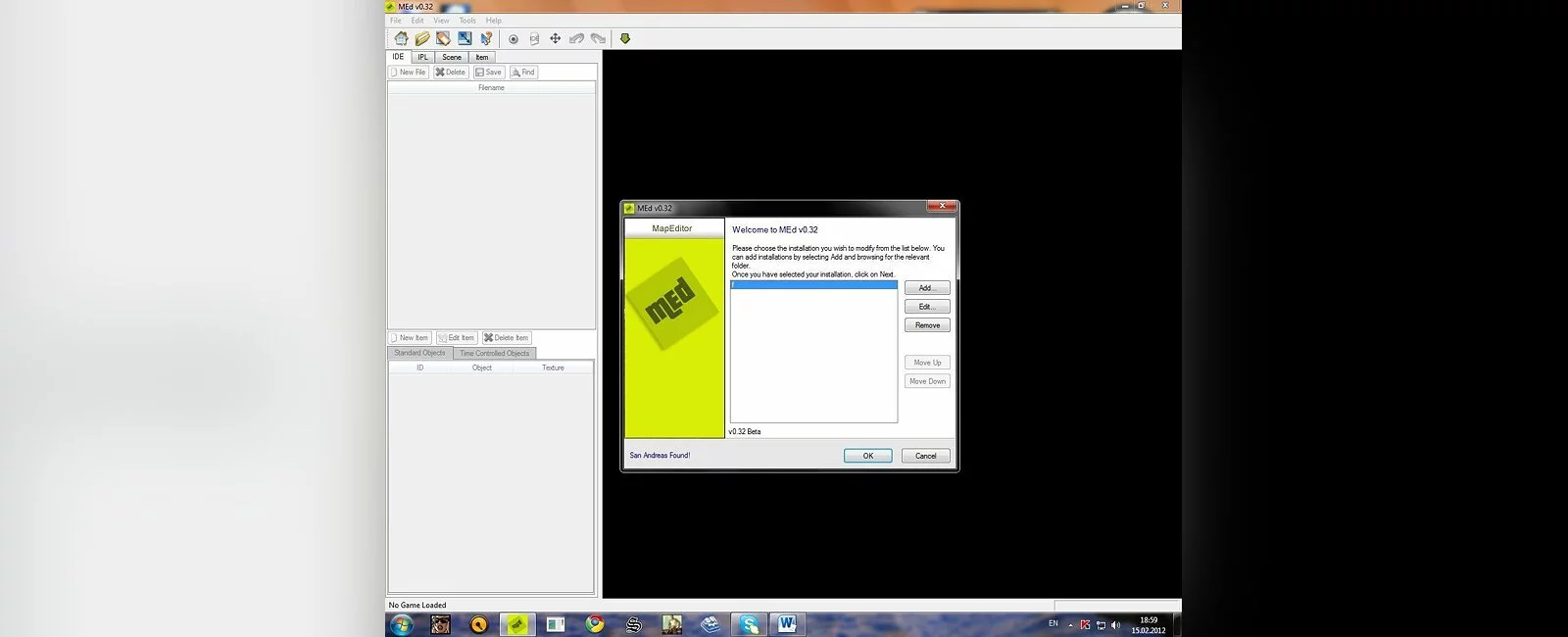Image resolution: width=1568 pixels, height=637 pixels.
Task: Click the undo curved arrow icon
Action: coord(576,39)
